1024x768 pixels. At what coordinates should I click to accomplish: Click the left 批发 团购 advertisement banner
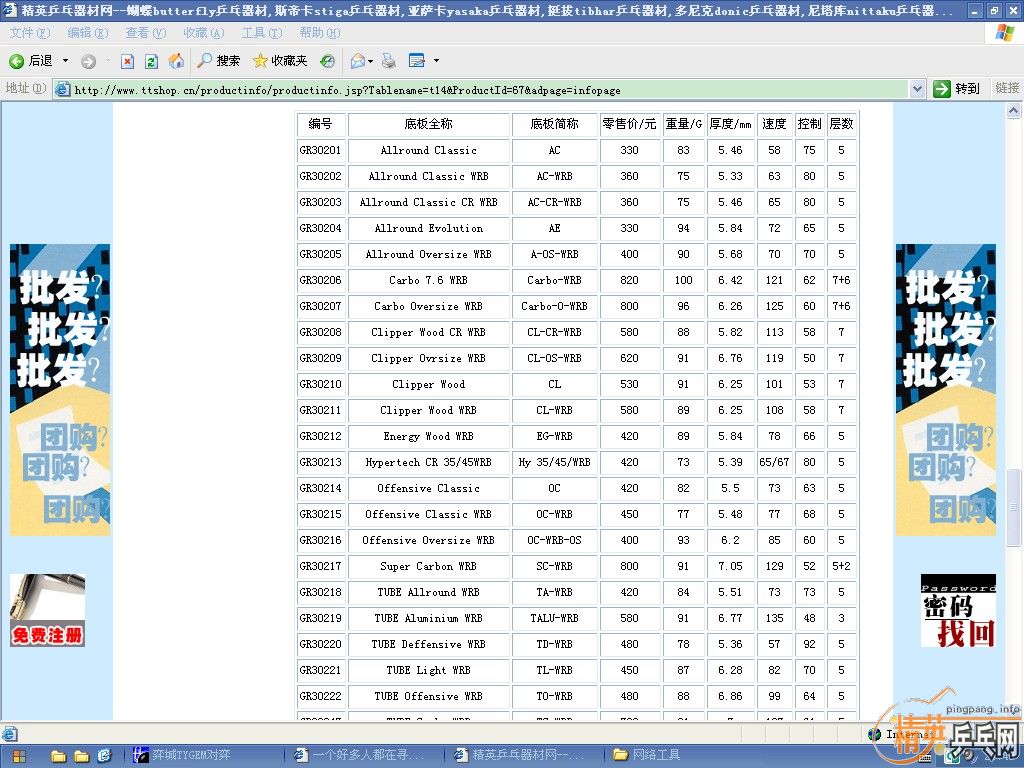pos(59,390)
